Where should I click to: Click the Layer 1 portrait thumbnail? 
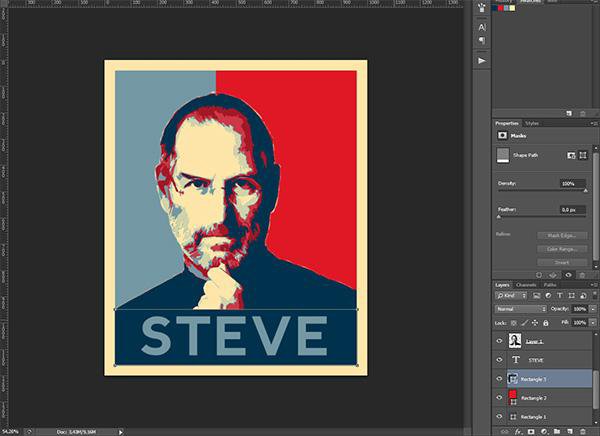pyautogui.click(x=513, y=342)
